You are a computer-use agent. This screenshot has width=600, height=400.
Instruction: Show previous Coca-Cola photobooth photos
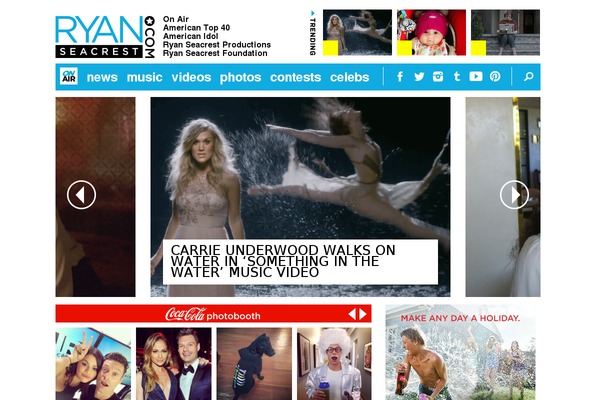pos(352,314)
